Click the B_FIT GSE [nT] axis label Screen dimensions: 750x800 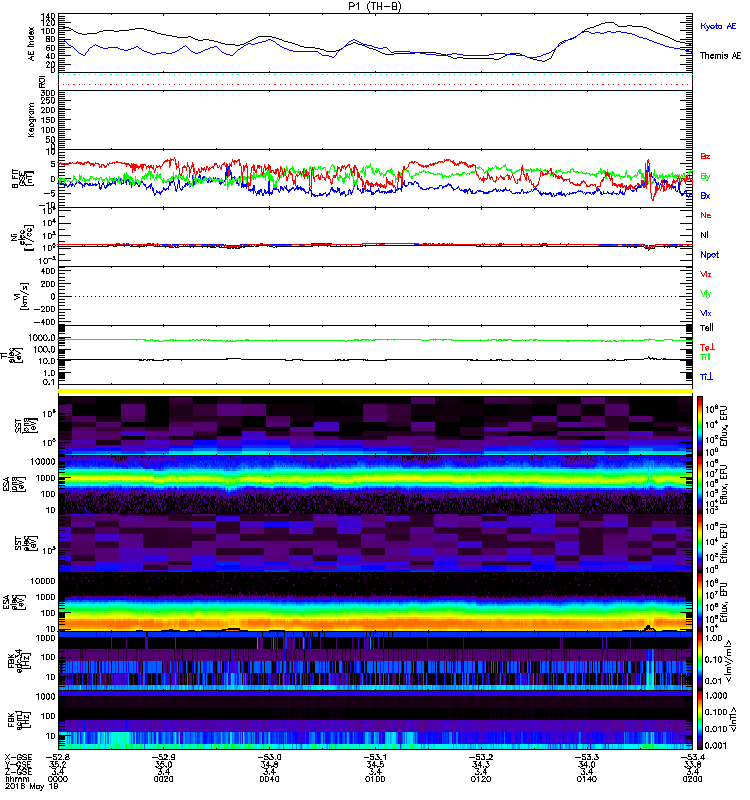tap(22, 178)
